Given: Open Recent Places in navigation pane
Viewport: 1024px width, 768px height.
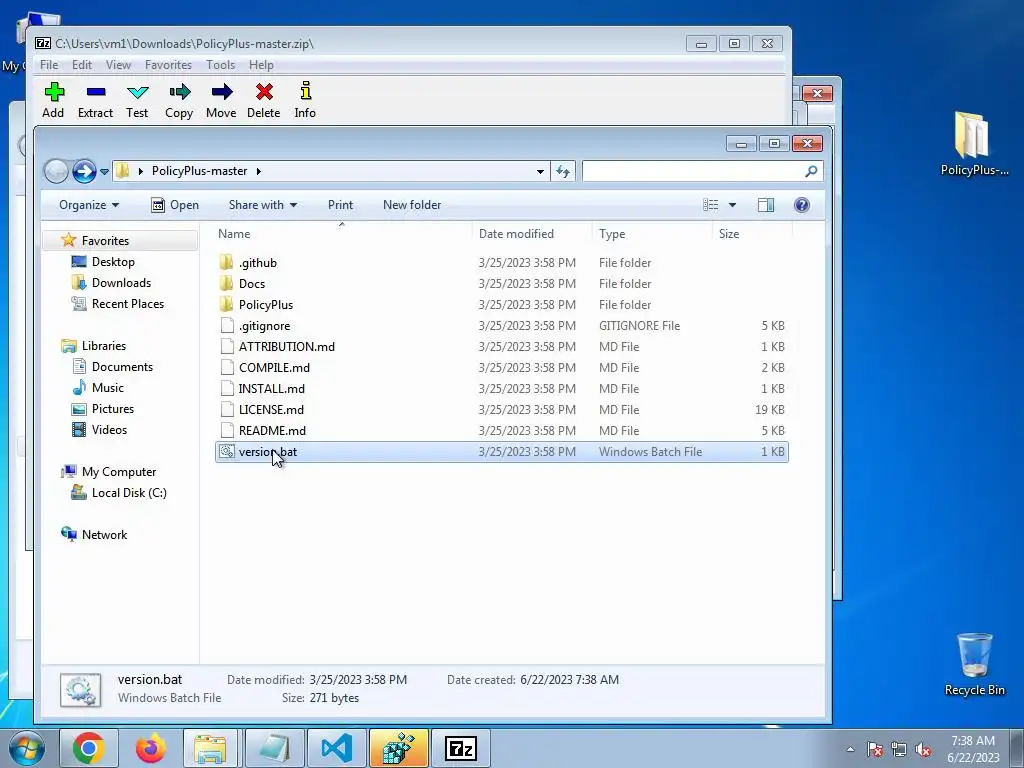Looking at the screenshot, I should click(x=128, y=304).
